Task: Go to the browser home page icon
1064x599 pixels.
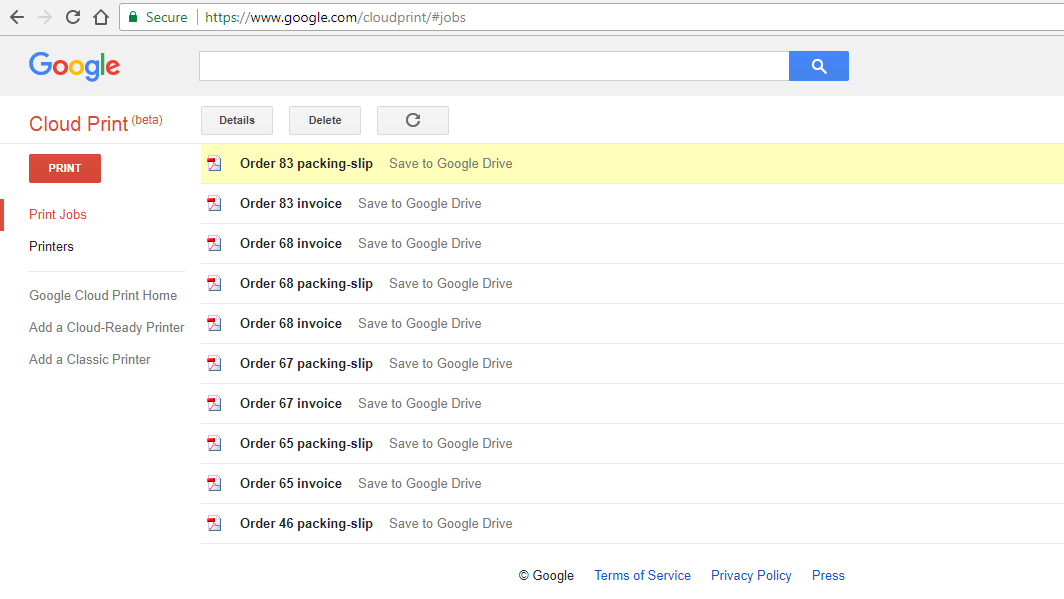Action: click(101, 17)
